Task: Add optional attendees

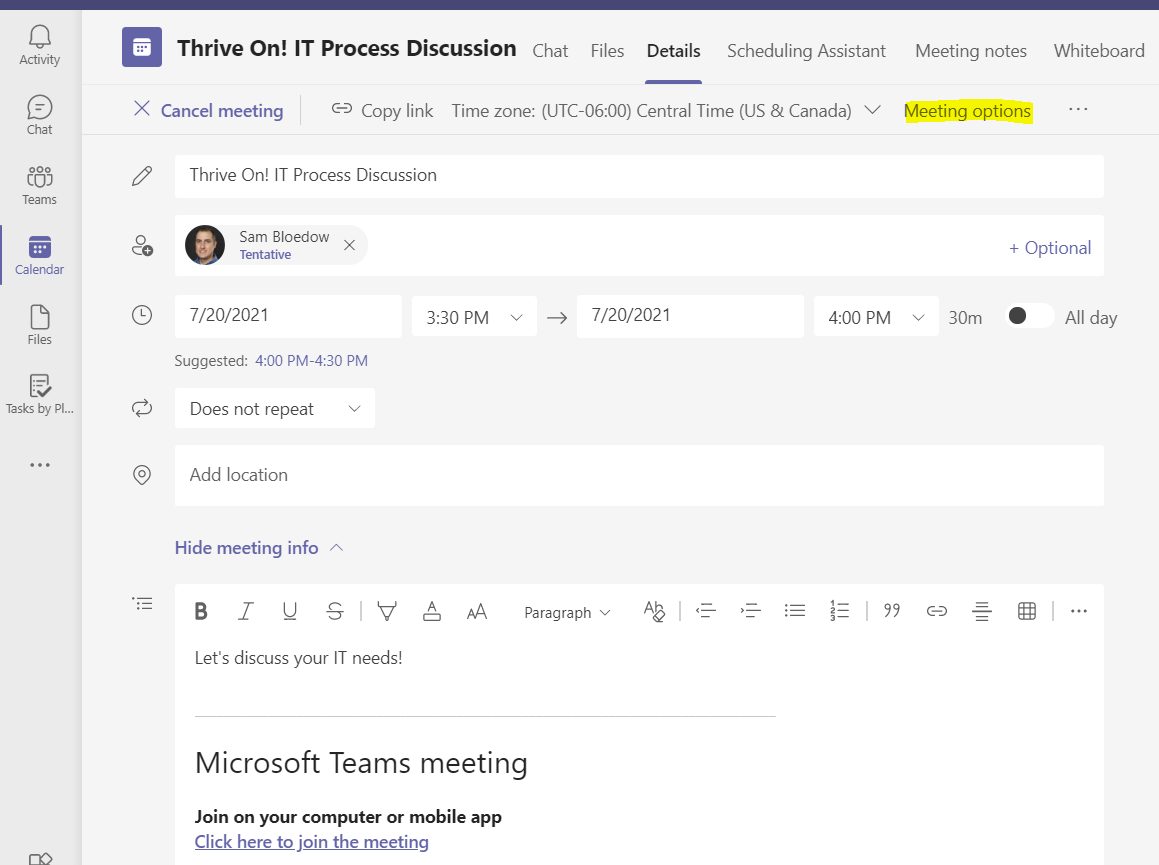Action: pos(1050,248)
